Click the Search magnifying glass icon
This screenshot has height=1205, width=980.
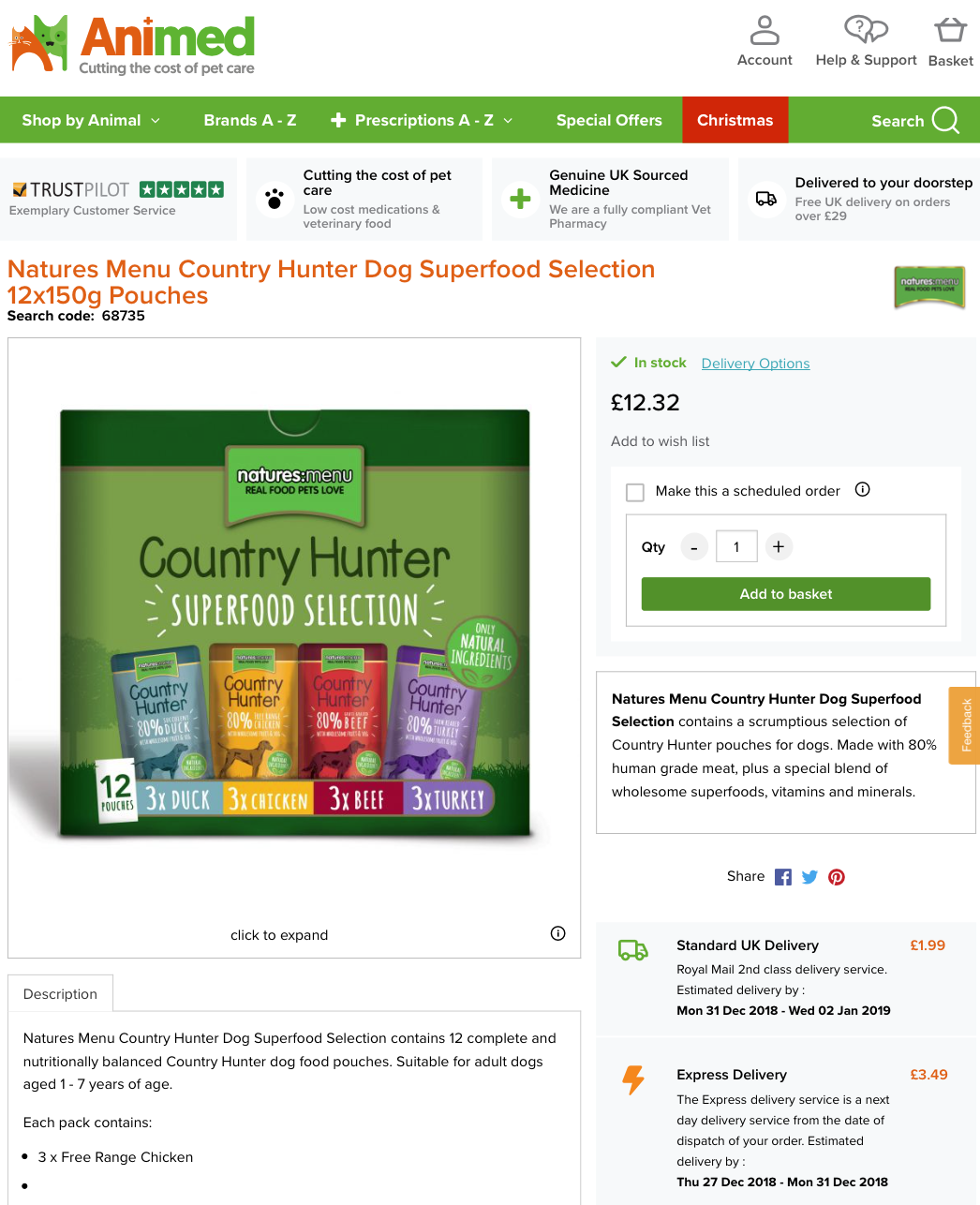click(946, 120)
